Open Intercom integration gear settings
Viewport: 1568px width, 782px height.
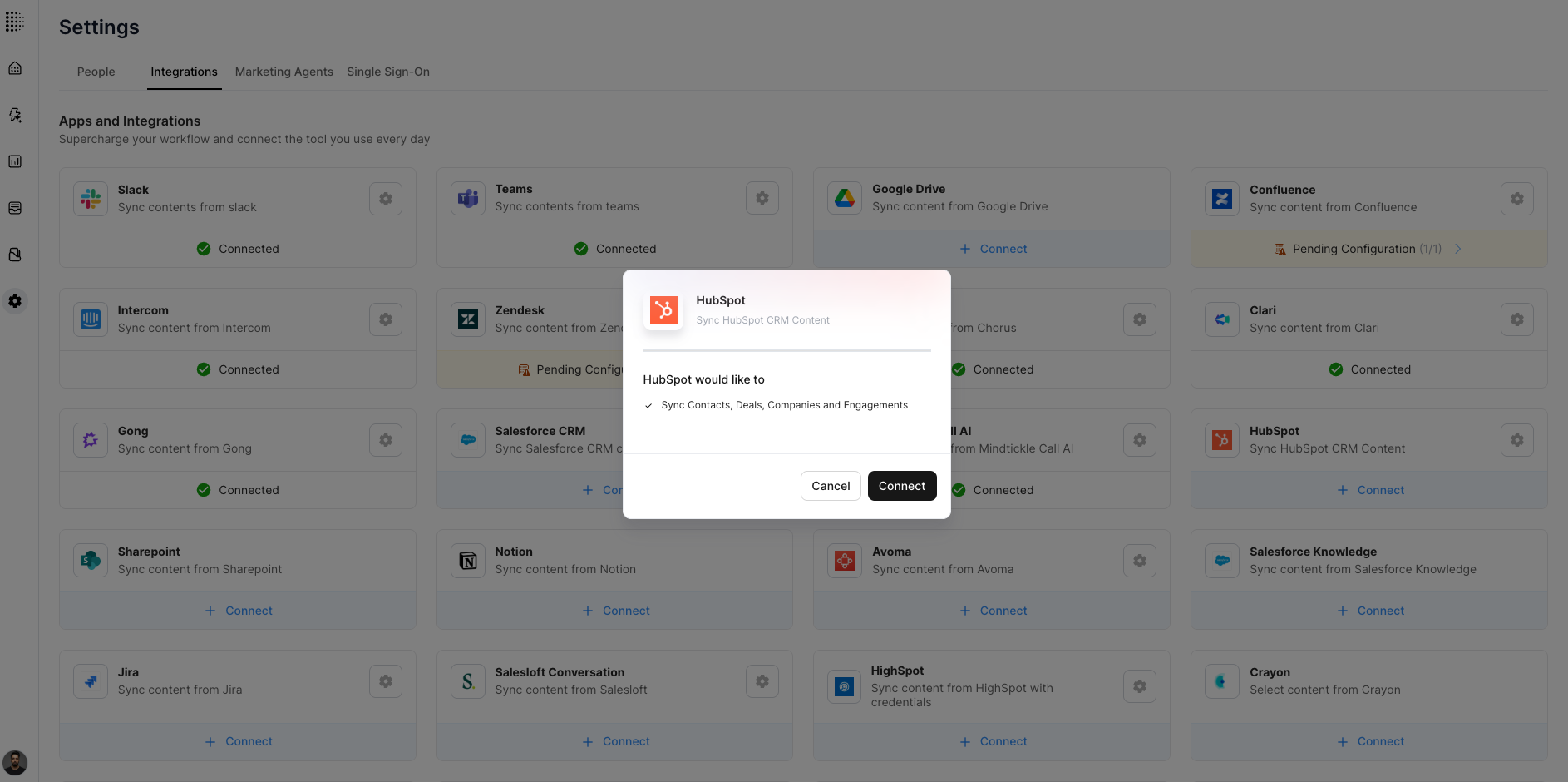[x=386, y=319]
